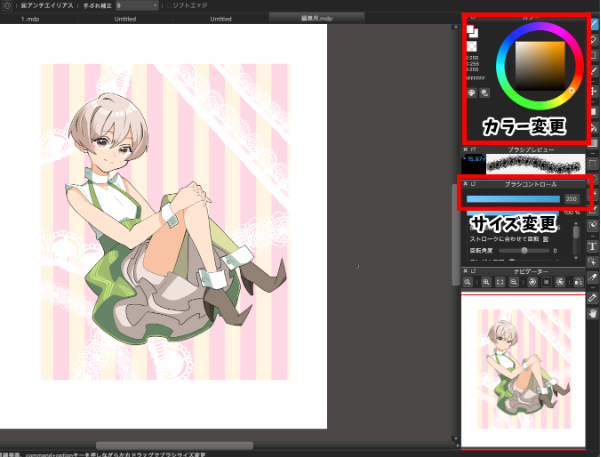Flip canvas view in Navigator

[x=578, y=282]
